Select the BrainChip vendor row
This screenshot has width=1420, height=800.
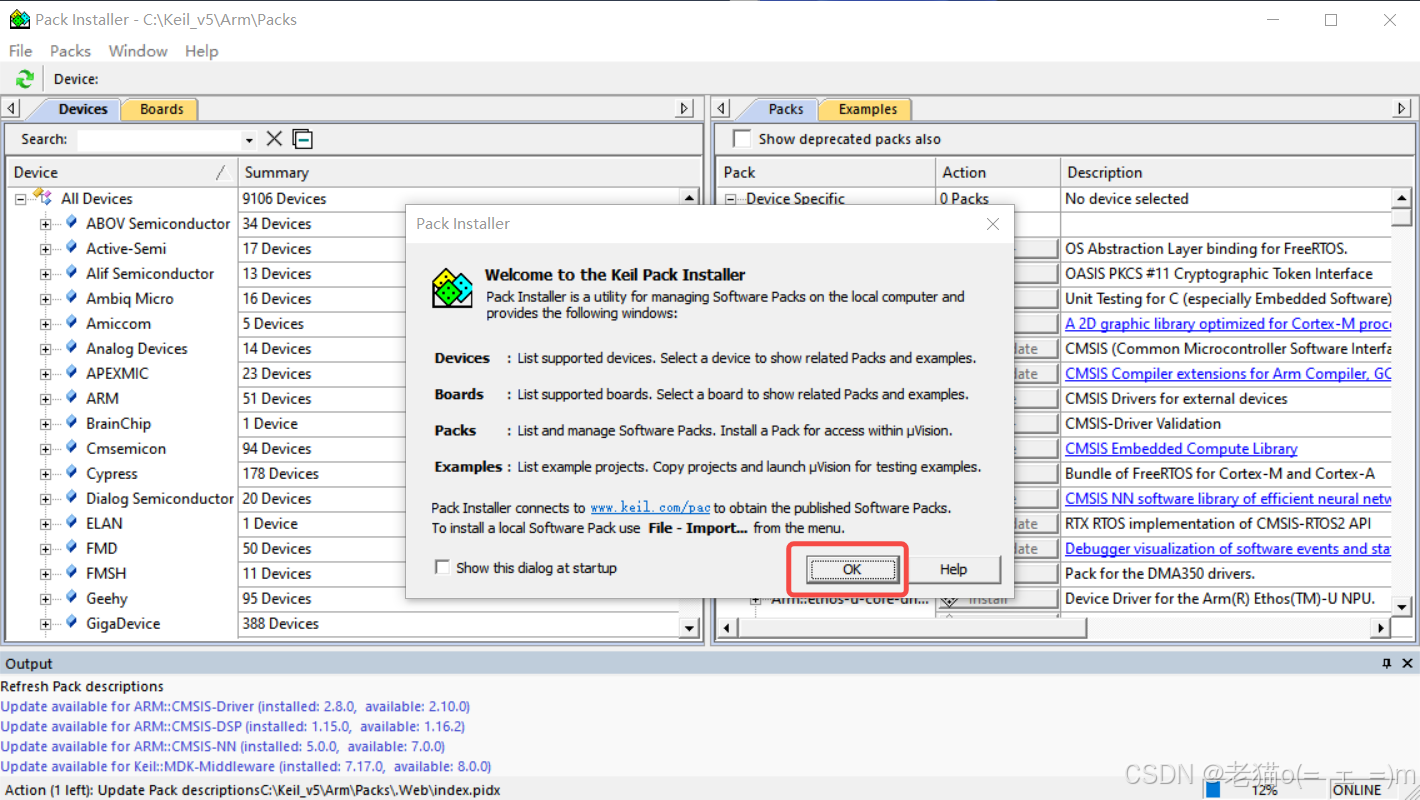[x=119, y=424]
